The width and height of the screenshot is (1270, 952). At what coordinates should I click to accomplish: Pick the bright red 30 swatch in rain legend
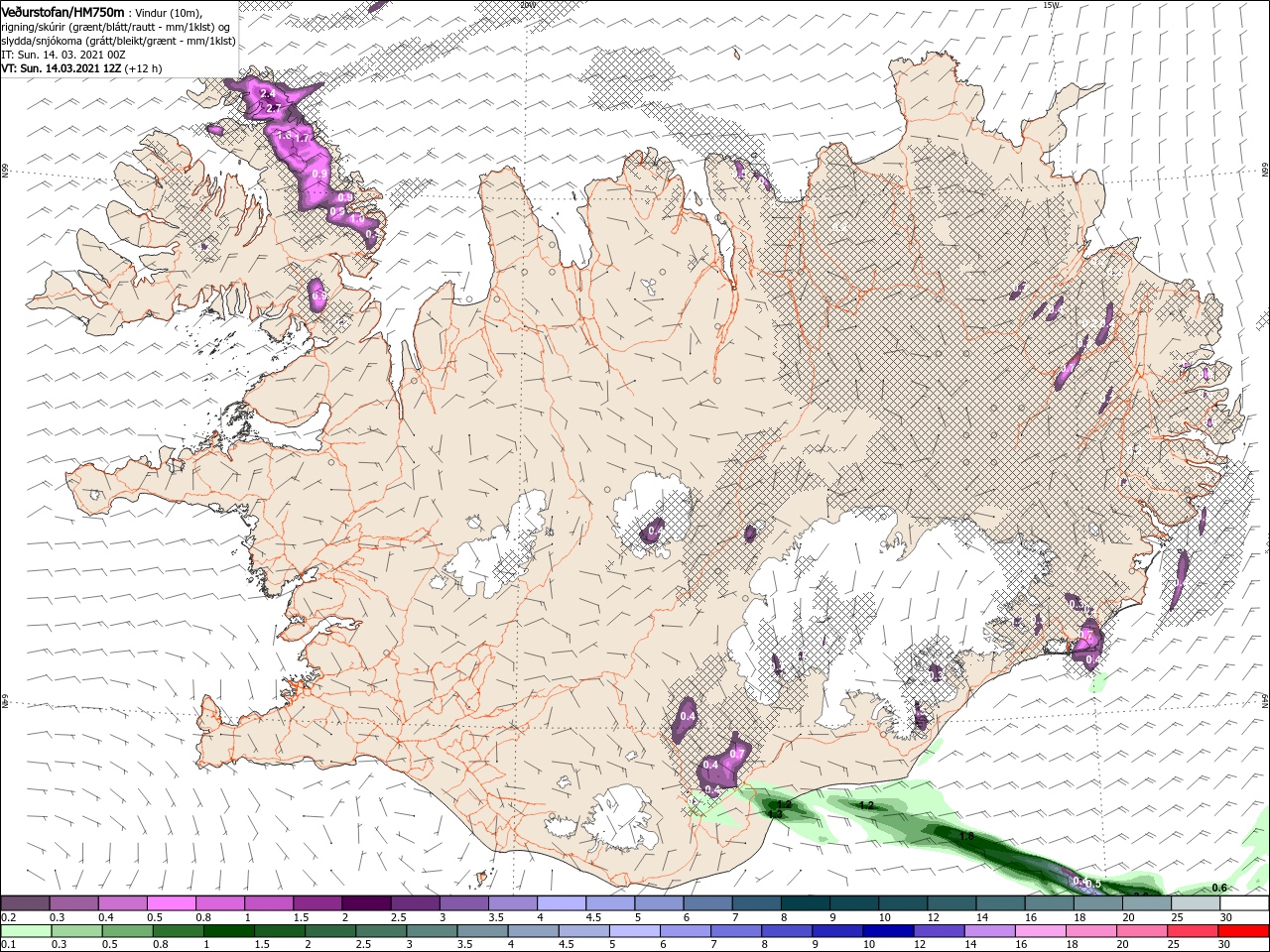point(1243,931)
